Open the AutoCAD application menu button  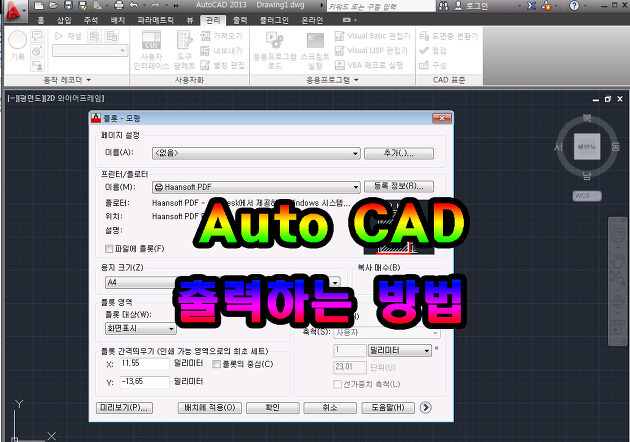[14, 10]
